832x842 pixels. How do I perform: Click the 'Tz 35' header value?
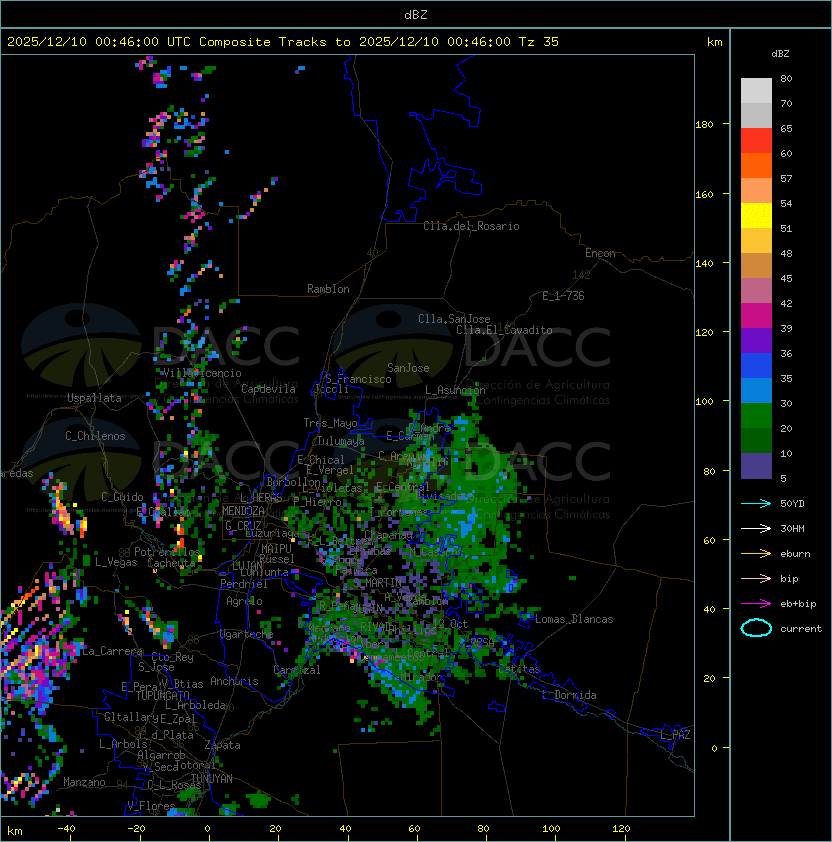(x=539, y=42)
